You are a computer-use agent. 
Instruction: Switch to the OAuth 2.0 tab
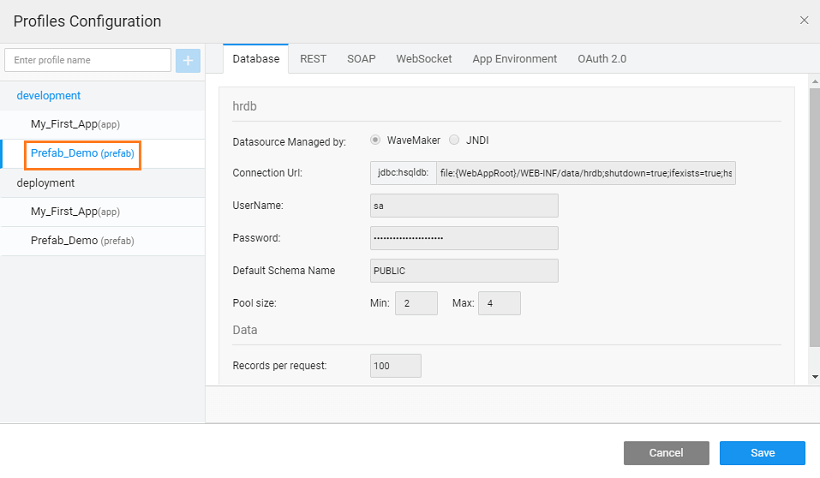click(x=601, y=59)
